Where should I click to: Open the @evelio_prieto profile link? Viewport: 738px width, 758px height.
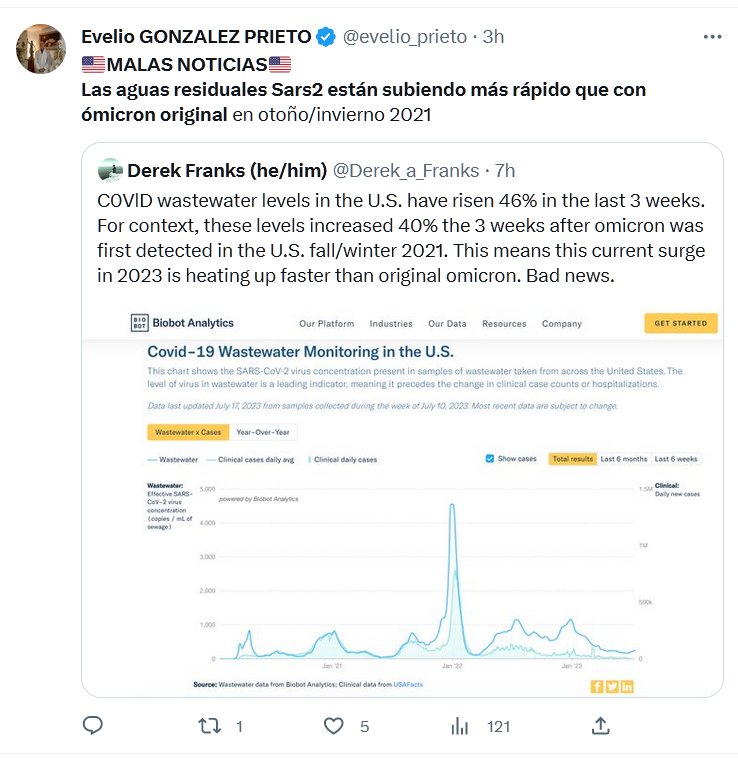click(404, 37)
